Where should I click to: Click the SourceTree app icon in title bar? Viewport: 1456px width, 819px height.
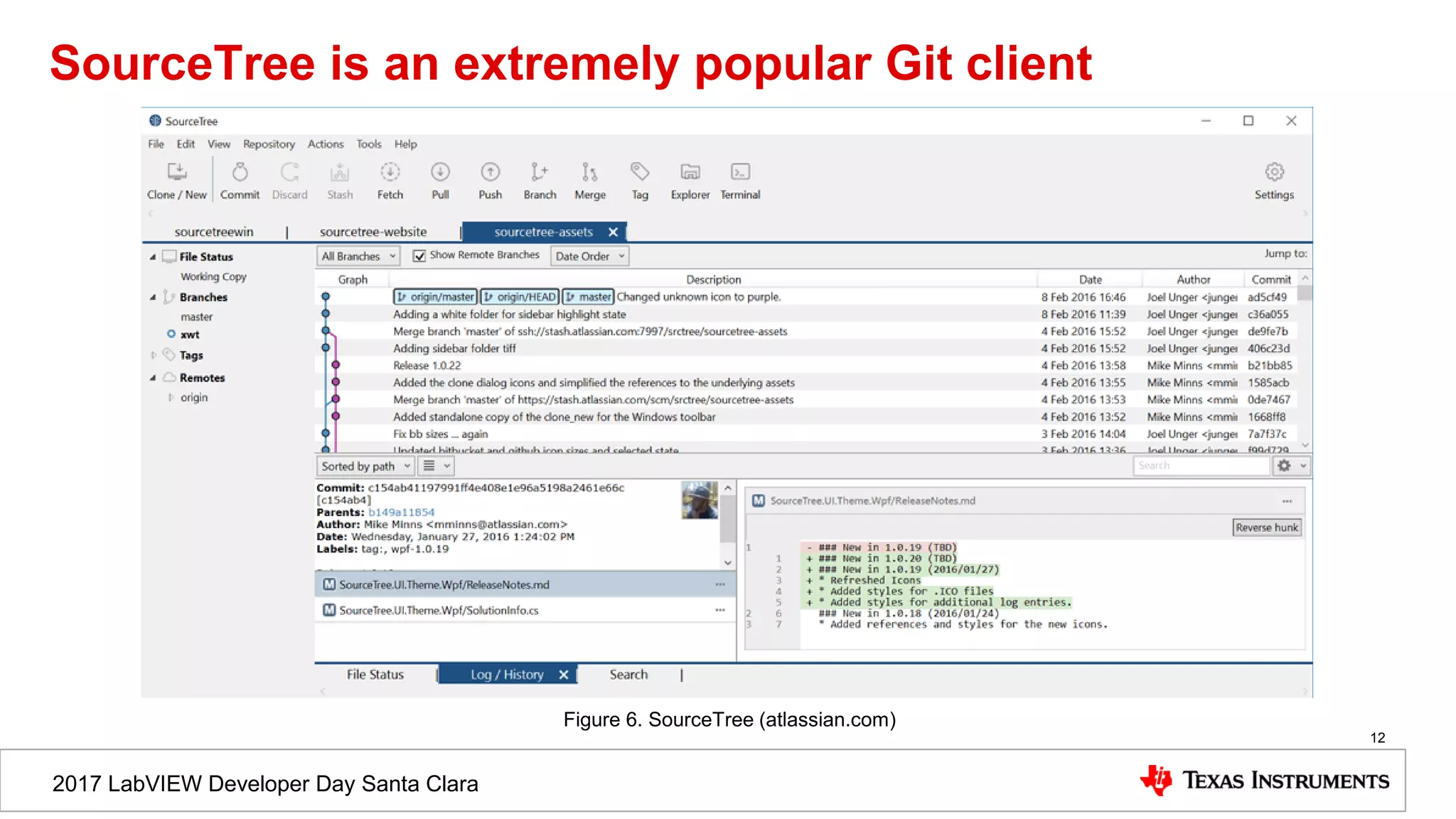coord(155,121)
